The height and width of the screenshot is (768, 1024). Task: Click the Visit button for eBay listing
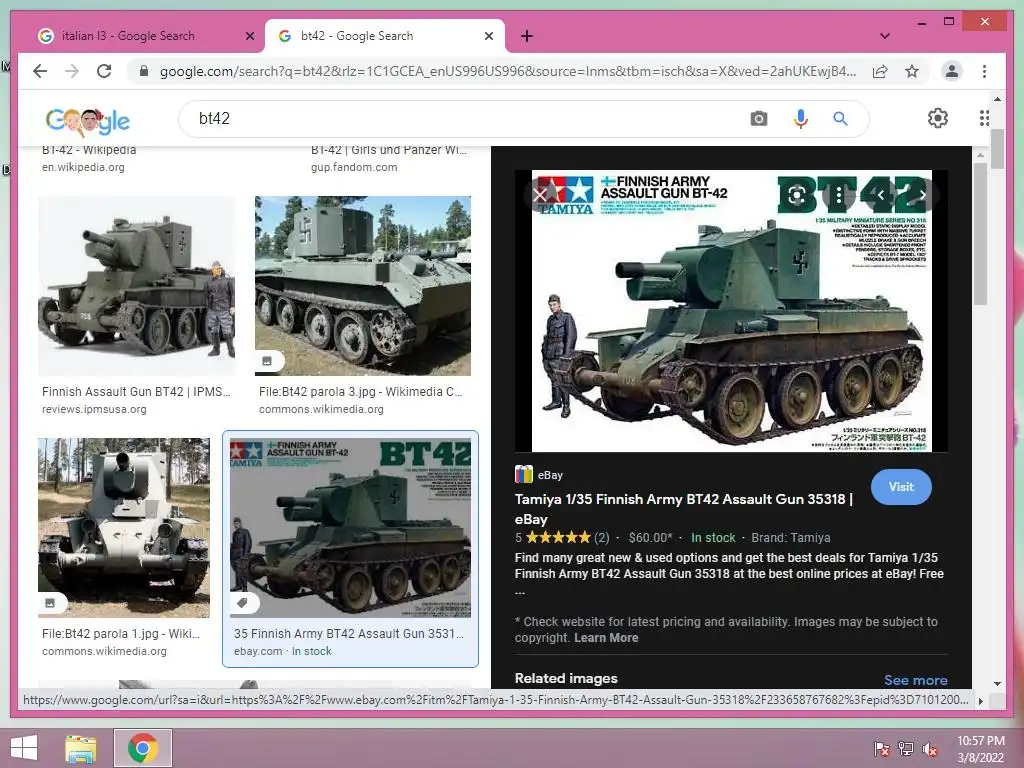(901, 487)
